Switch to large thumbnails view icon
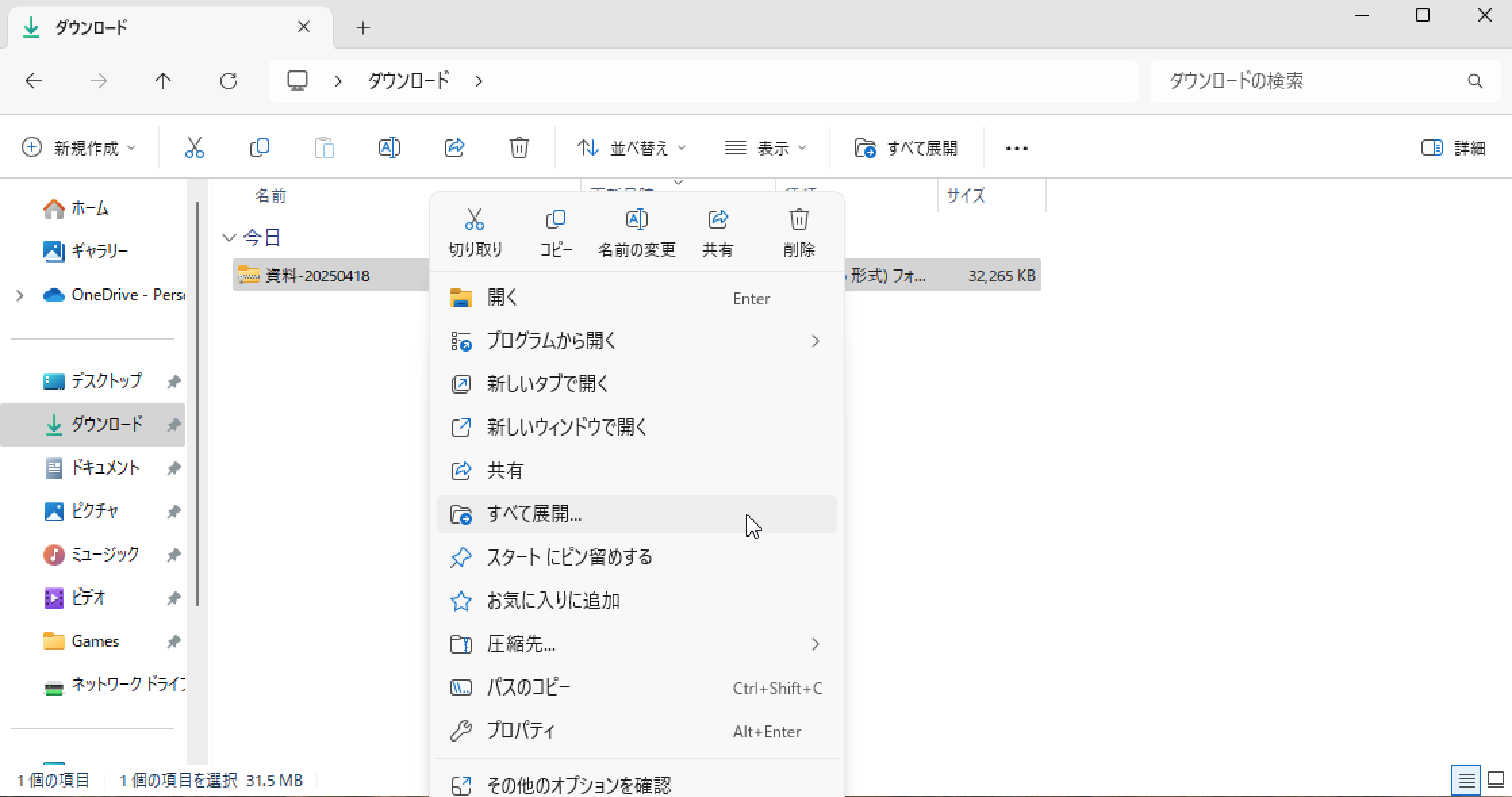The height and width of the screenshot is (797, 1512). [x=1496, y=780]
